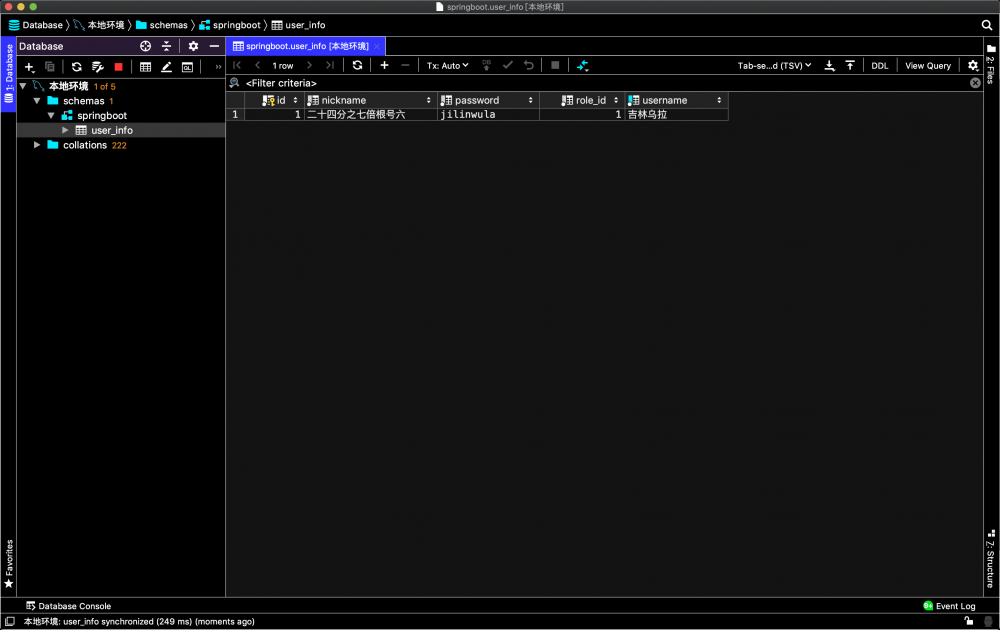Open the Z: Structure side tab
The height and width of the screenshot is (630, 1000).
(x=991, y=559)
